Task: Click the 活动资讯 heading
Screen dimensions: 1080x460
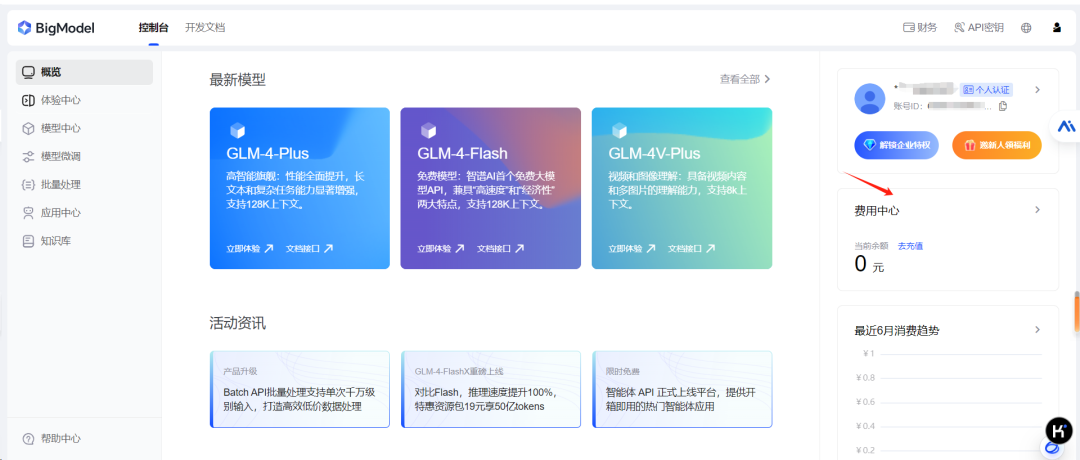Action: tap(238, 323)
